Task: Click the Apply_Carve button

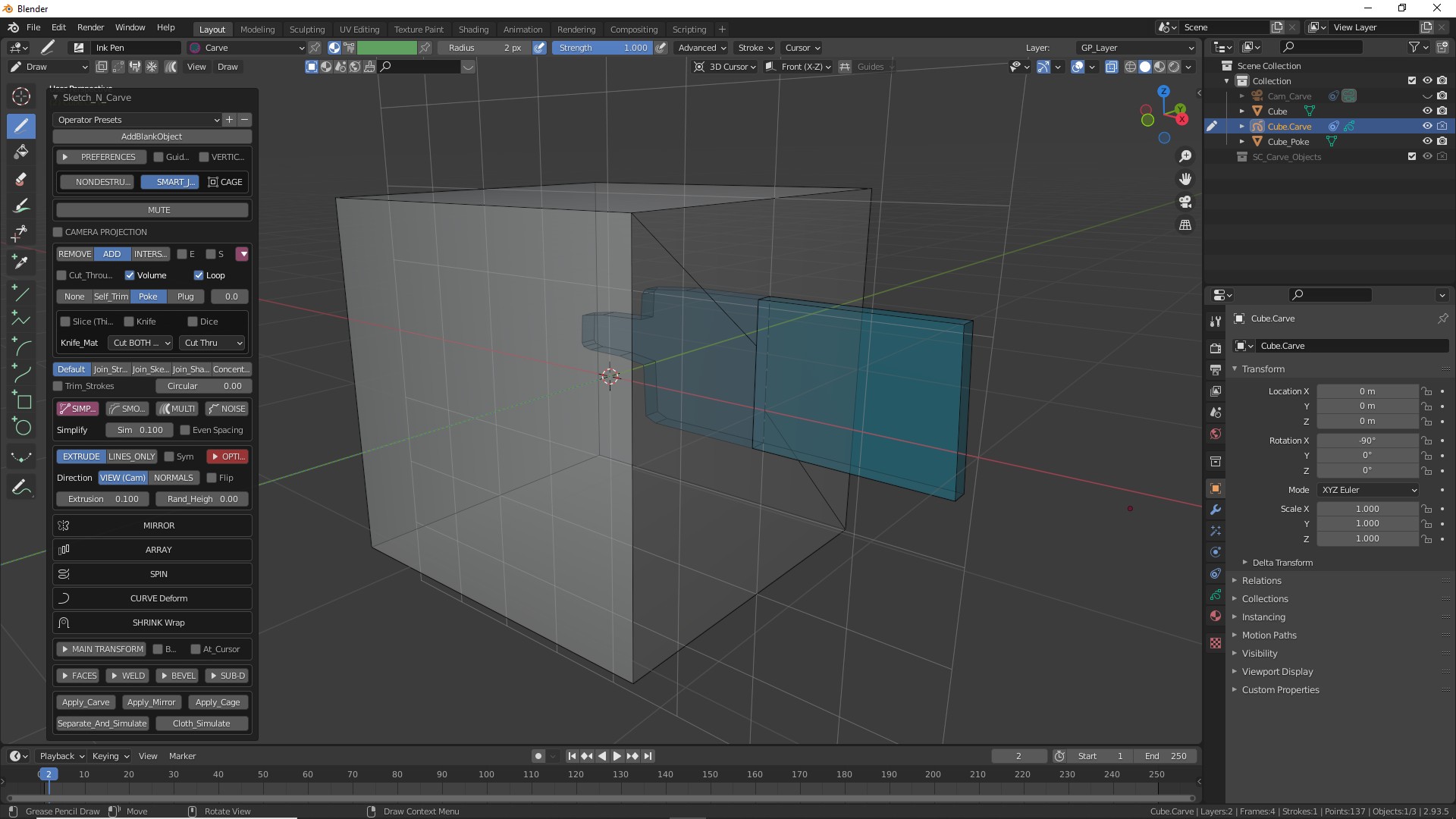Action: click(85, 702)
